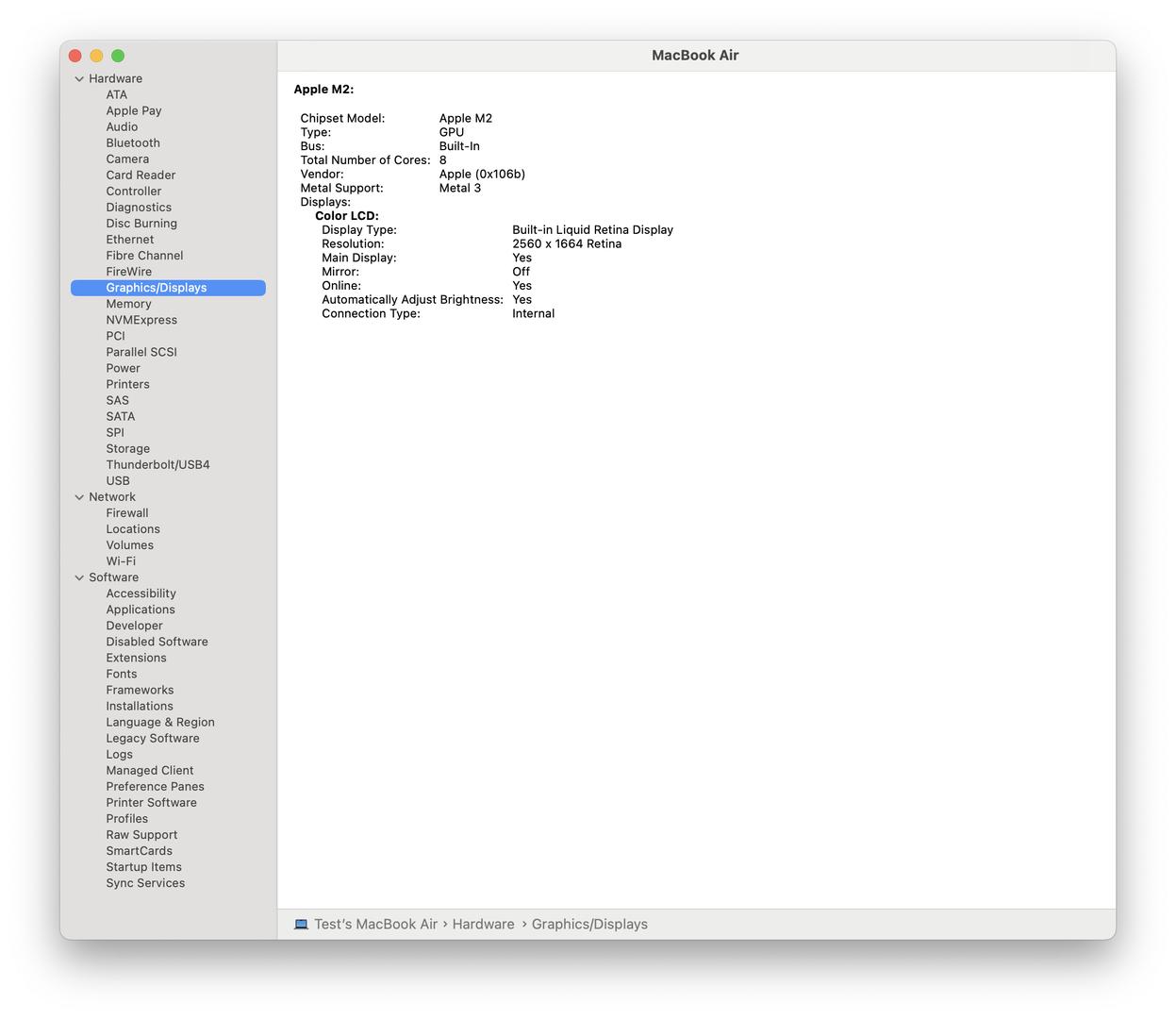Select Thunderbolt/USB4 item

157,465
